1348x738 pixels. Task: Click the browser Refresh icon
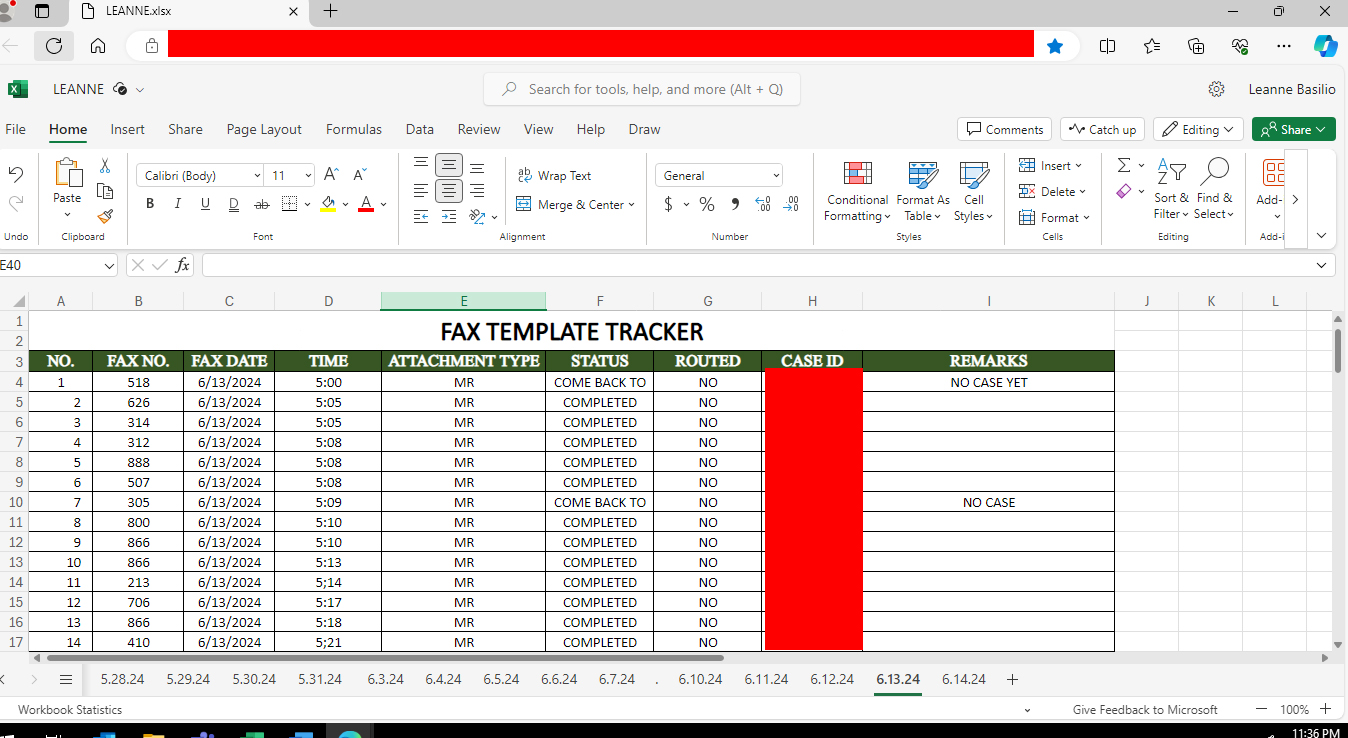tap(54, 46)
